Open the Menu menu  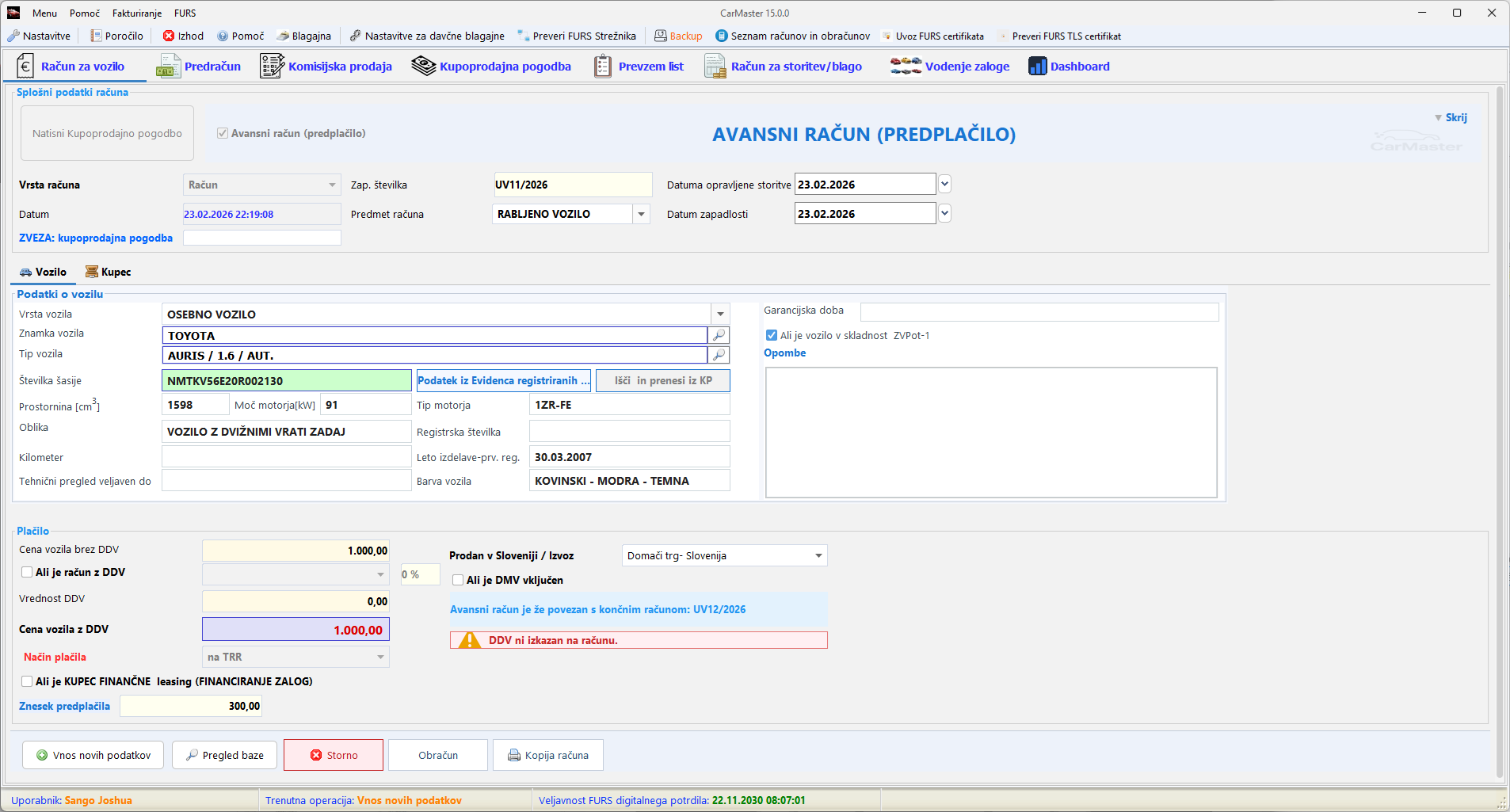point(44,13)
